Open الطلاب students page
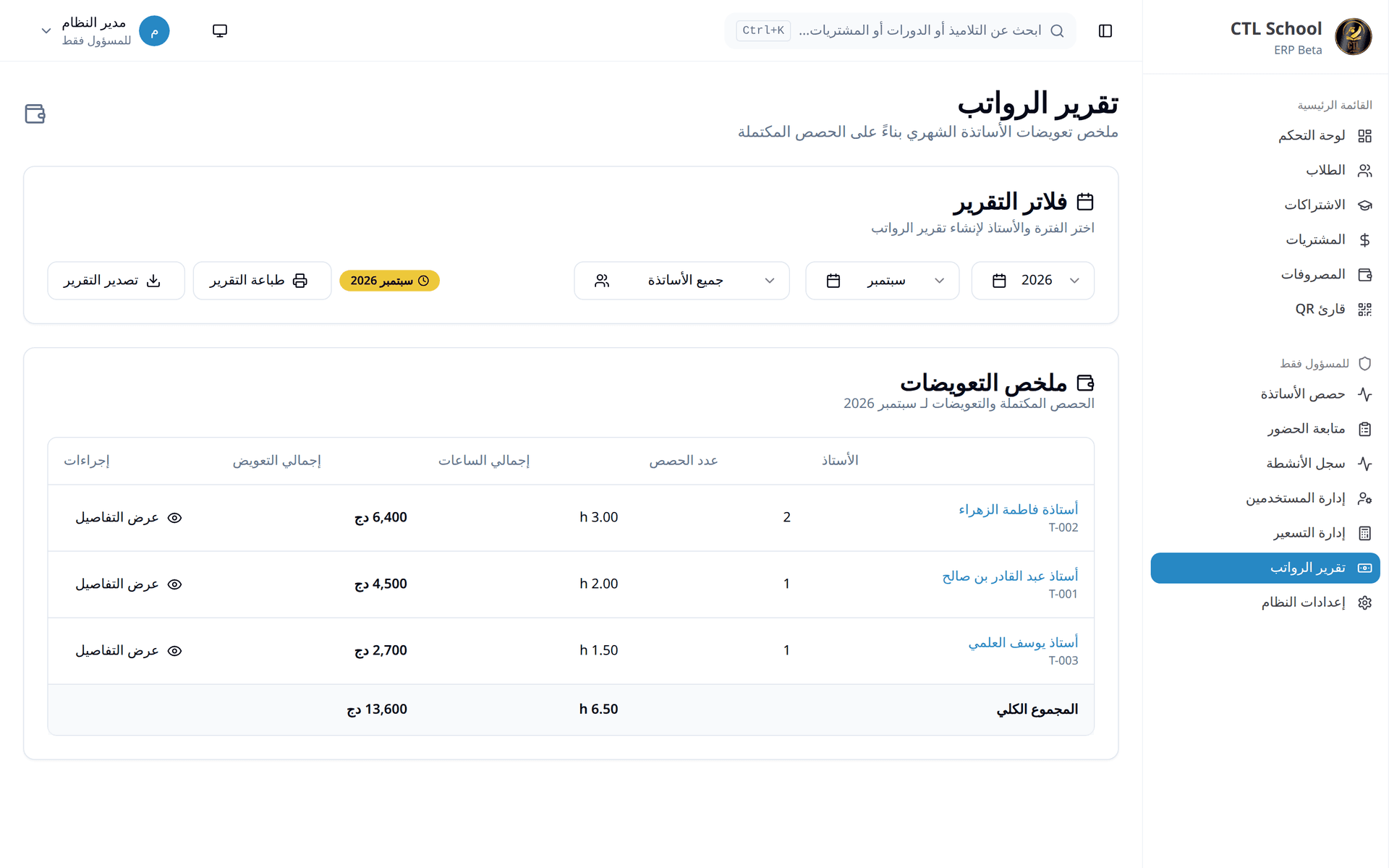 [1265, 171]
